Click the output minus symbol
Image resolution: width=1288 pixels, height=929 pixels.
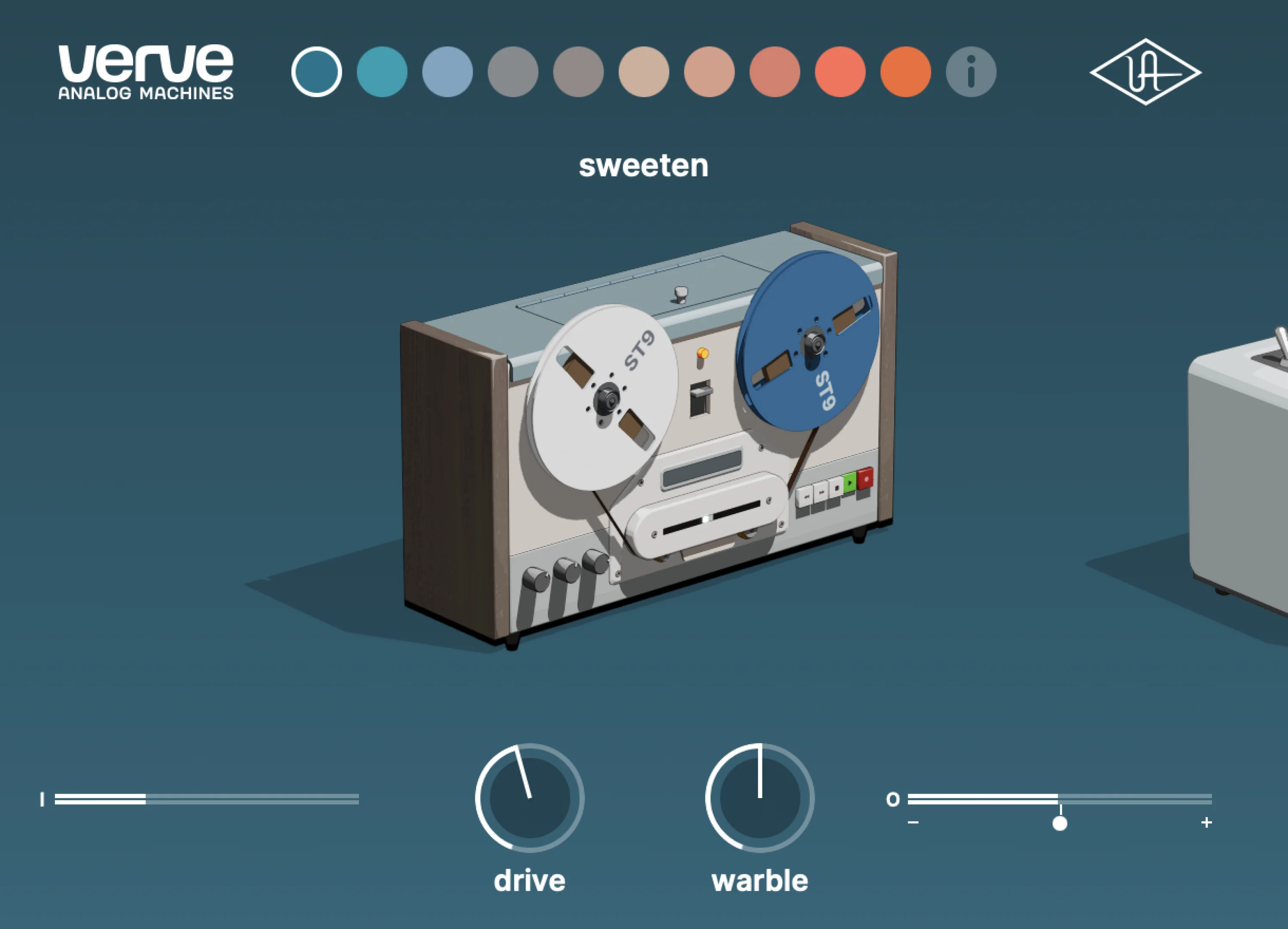913,822
